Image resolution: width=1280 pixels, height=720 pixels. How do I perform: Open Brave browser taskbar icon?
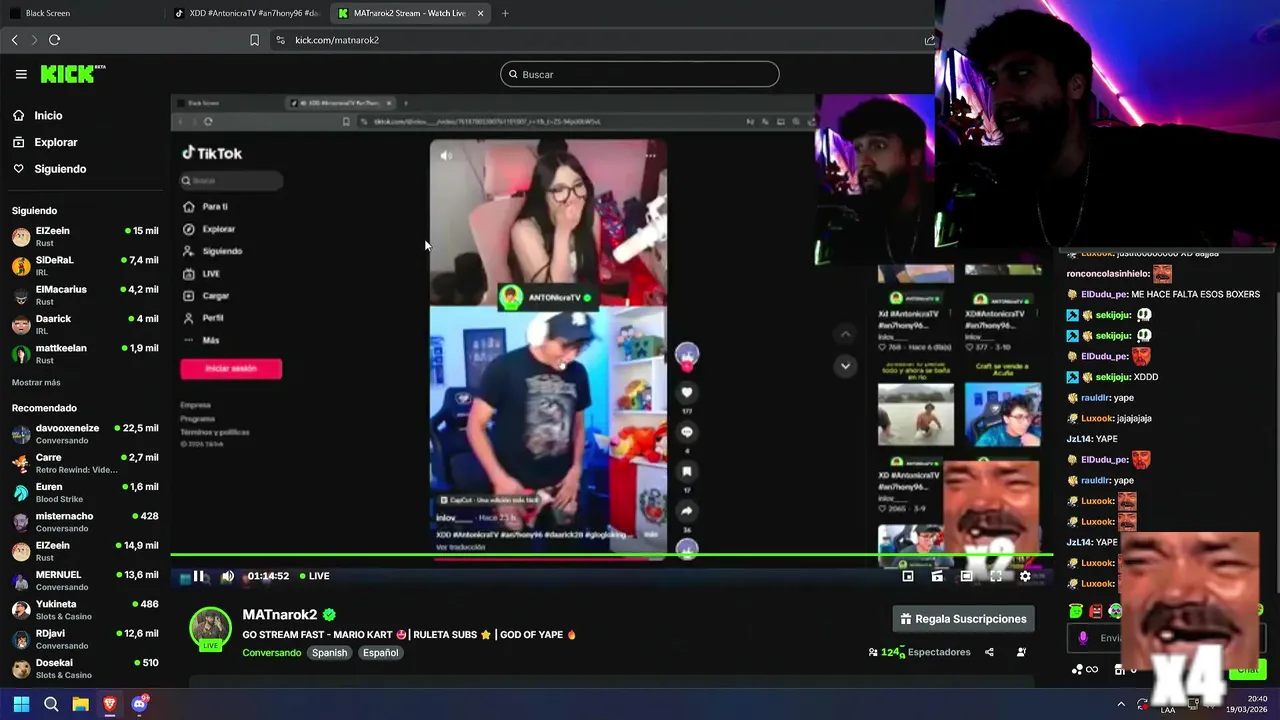pyautogui.click(x=110, y=704)
